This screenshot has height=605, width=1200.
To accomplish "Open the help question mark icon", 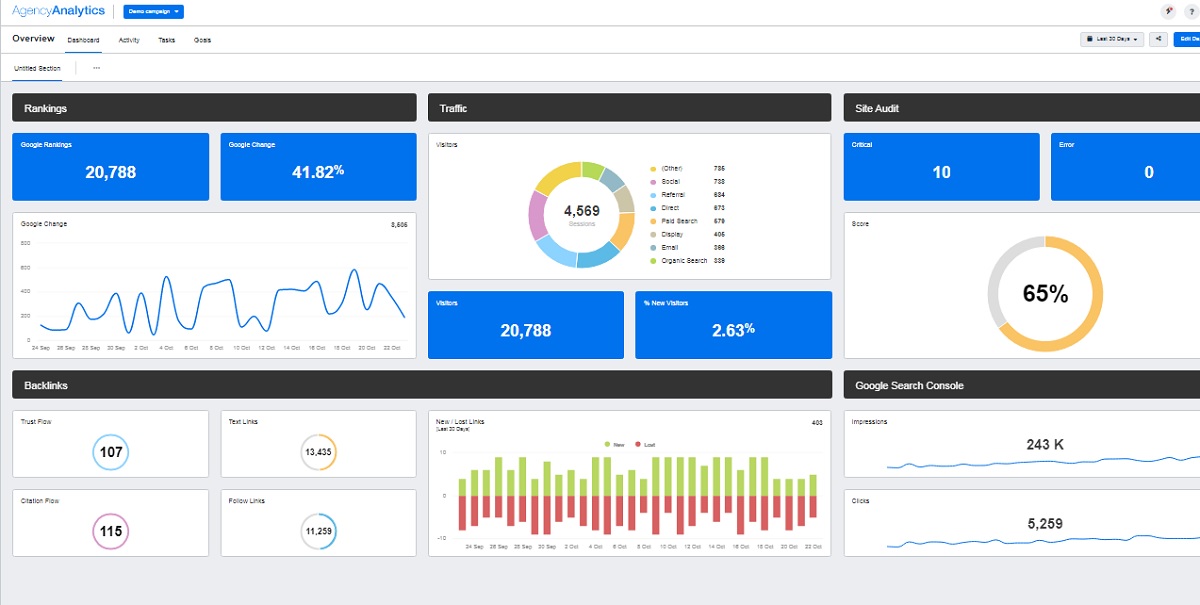I will click(x=1193, y=12).
